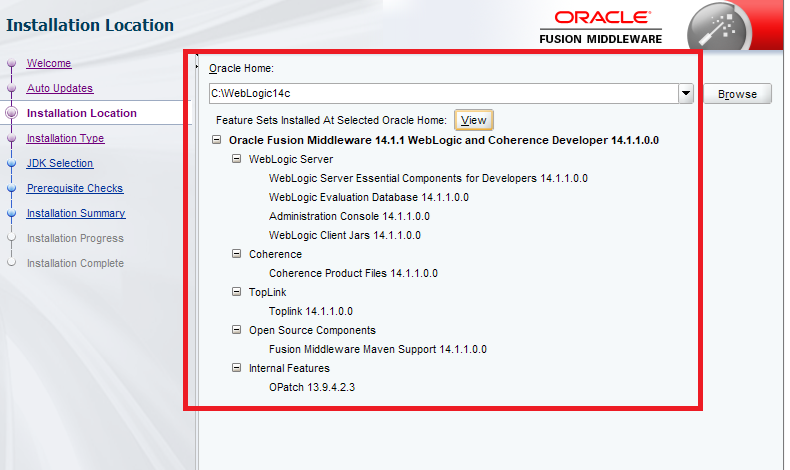Click the TopLink group label
This screenshot has height=470, width=790.
tap(268, 292)
